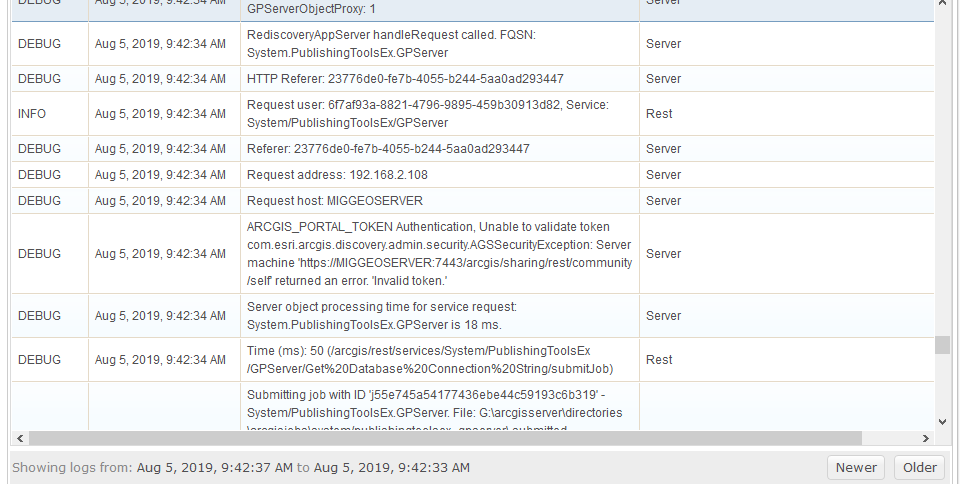Click vertical scrollbar up arrow
Image resolution: width=962 pixels, height=484 pixels.
[x=942, y=4]
